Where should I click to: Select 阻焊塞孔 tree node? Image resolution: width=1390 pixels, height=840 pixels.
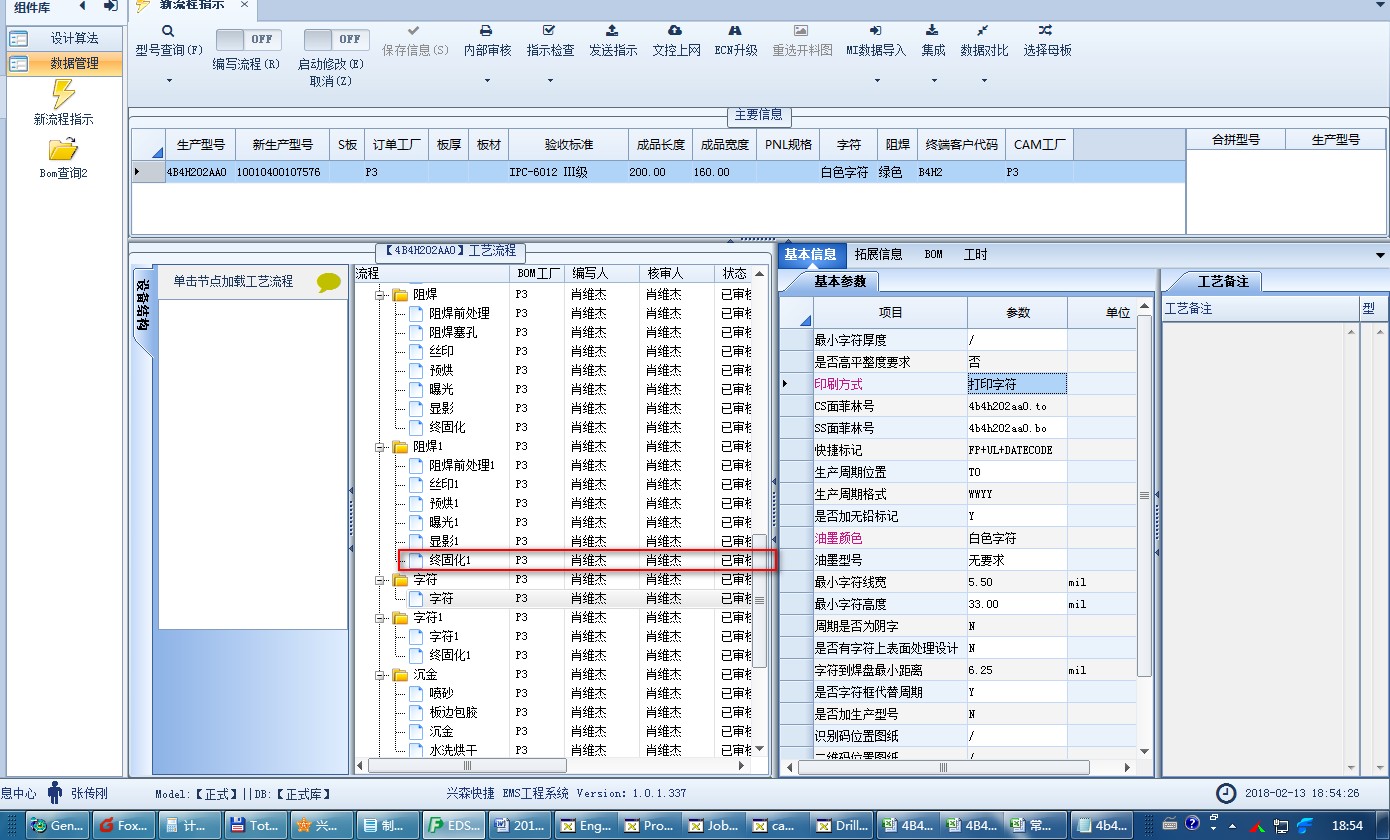click(453, 332)
